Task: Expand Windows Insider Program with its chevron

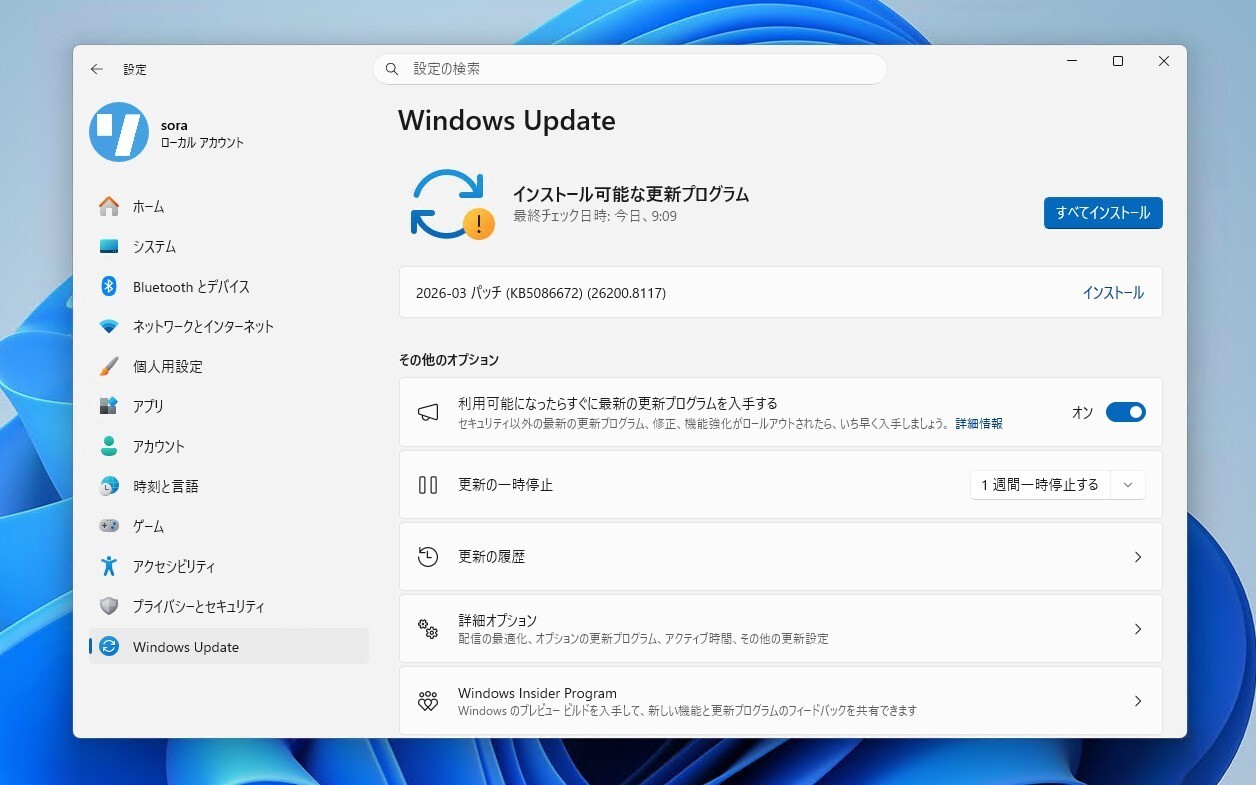Action: click(1137, 701)
